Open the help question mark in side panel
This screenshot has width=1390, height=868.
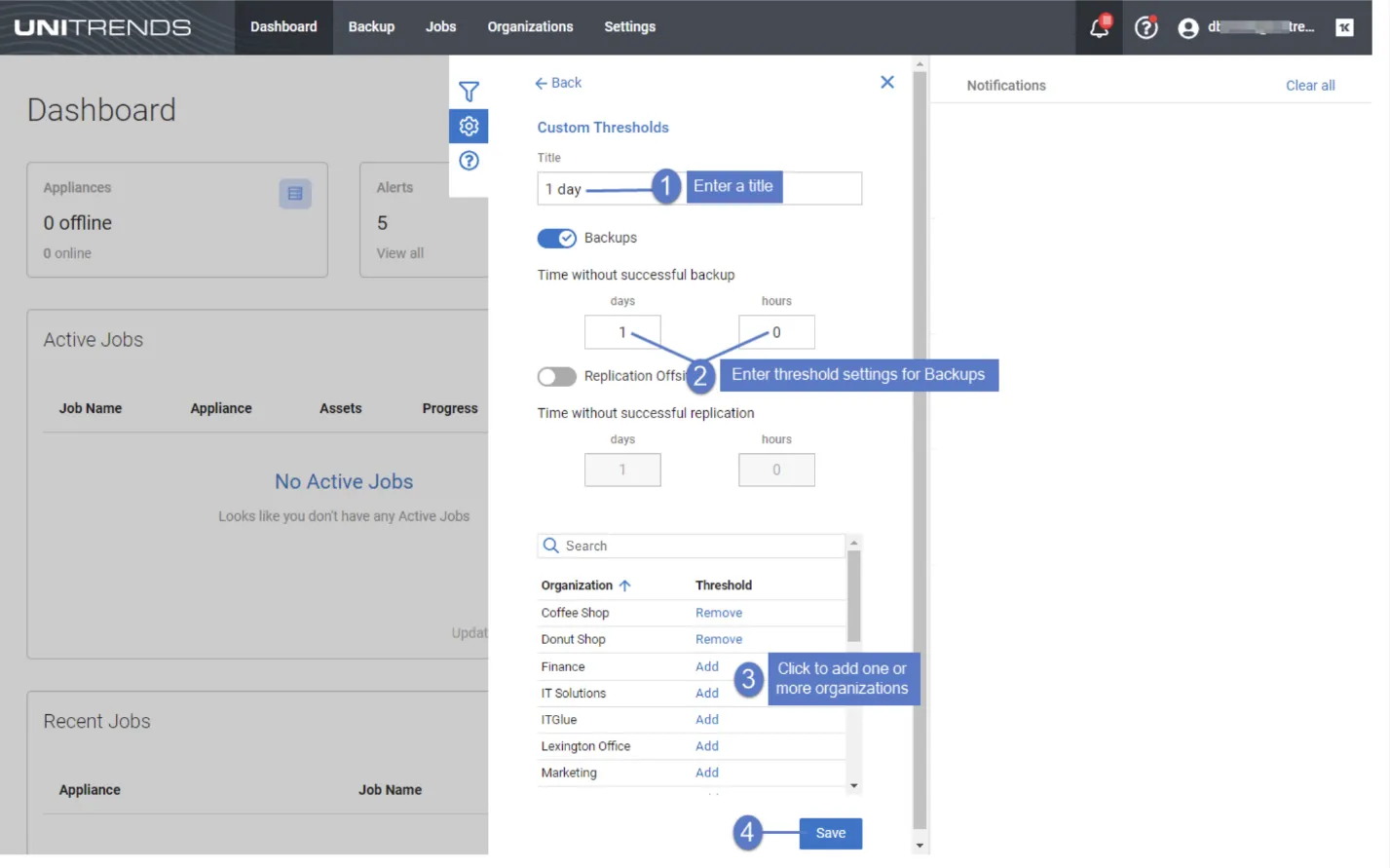pos(469,161)
